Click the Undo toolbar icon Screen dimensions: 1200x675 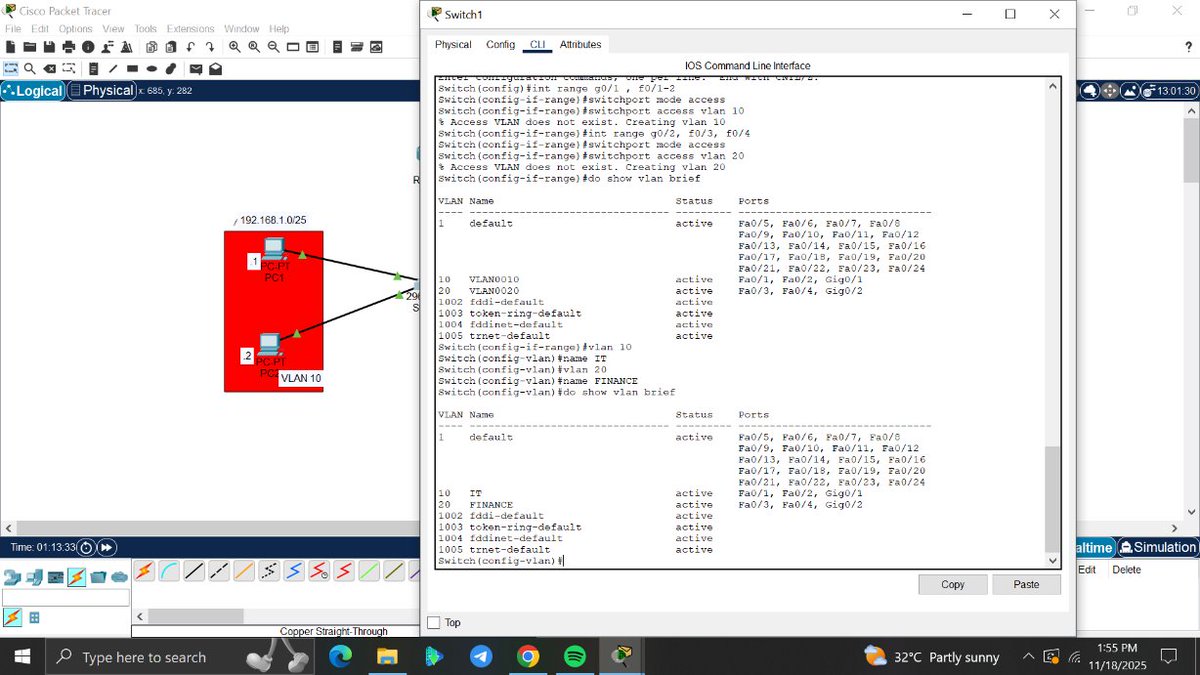pos(191,47)
